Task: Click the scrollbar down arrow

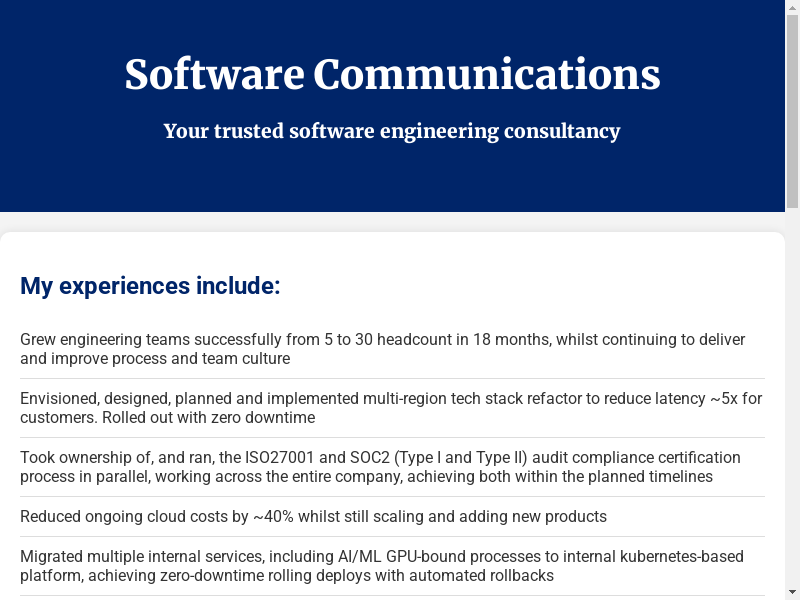Action: click(792, 592)
